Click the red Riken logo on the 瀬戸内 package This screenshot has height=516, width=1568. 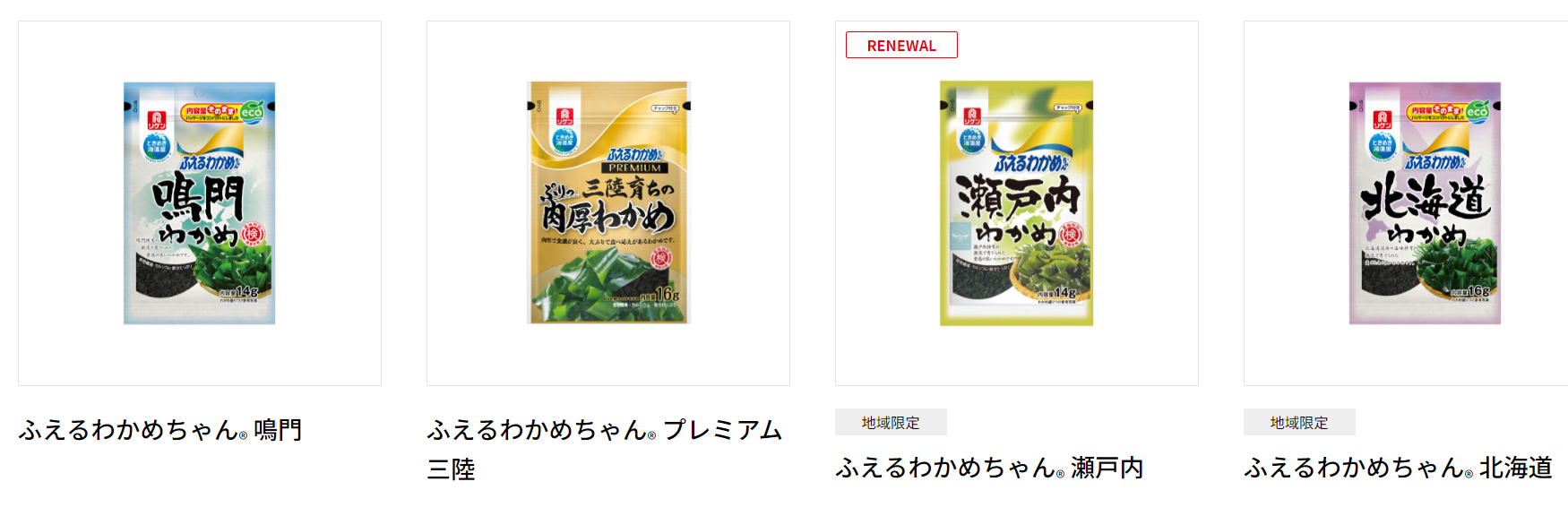972,116
